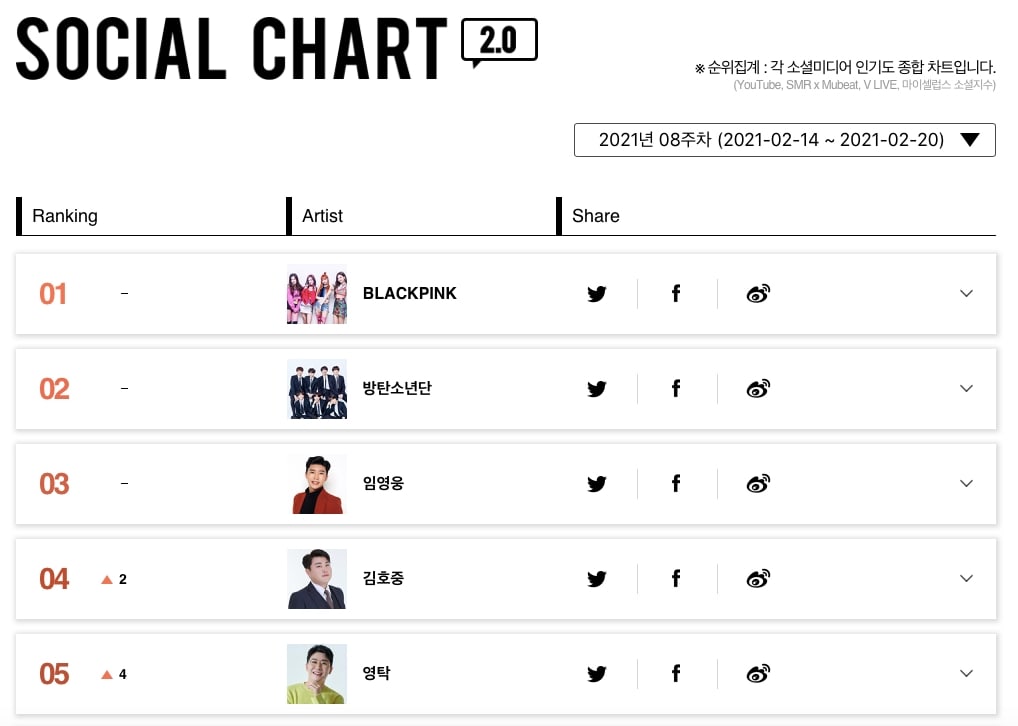Open BLACKPINK artist name link
The height and width of the screenshot is (726, 1018).
click(410, 294)
